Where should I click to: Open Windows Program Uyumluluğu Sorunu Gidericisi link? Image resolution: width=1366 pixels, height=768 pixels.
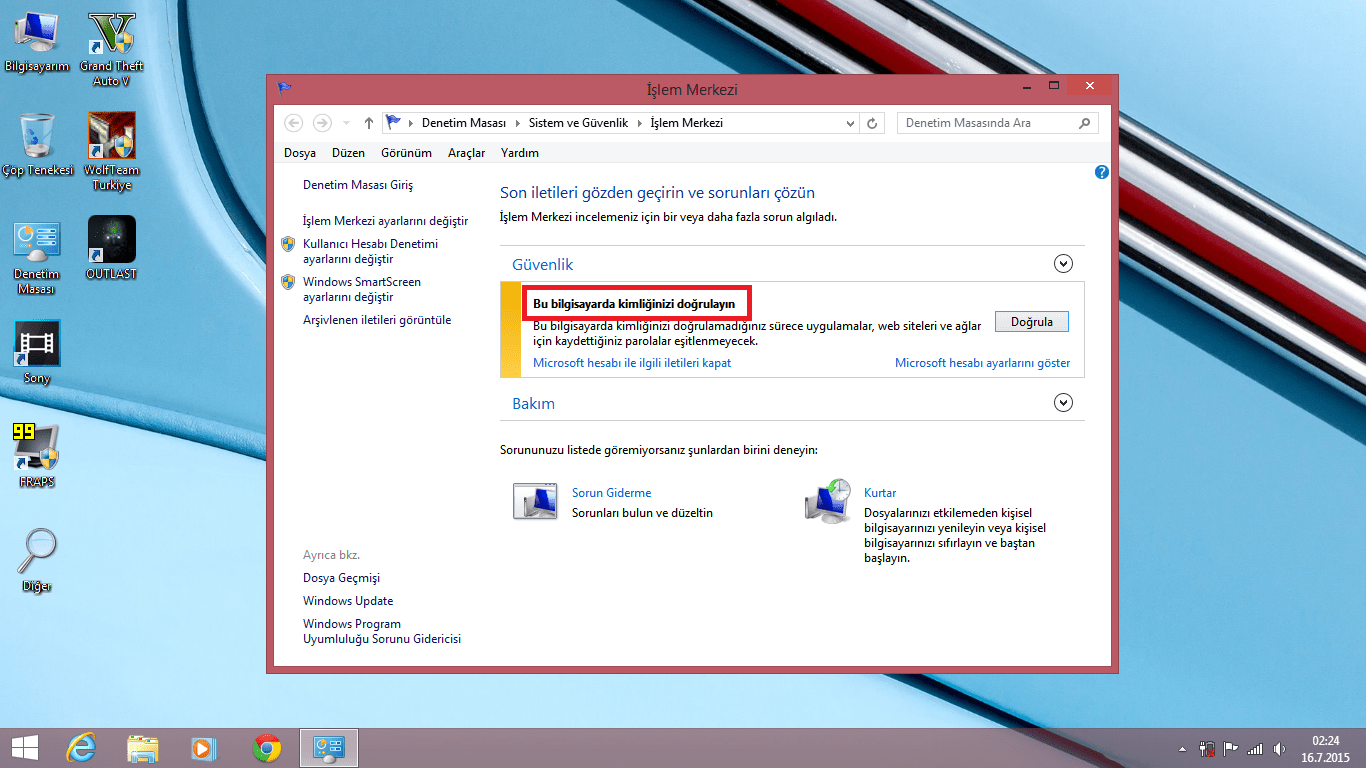382,631
